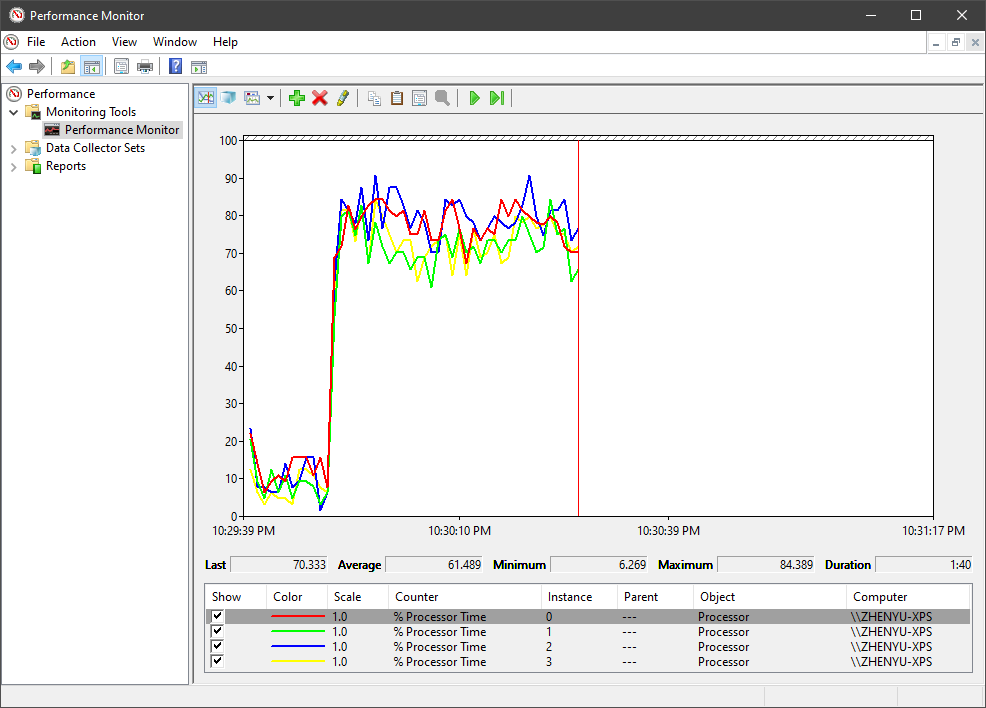This screenshot has width=986, height=708.
Task: Click the blue color line for Instance 2
Action: click(x=298, y=647)
